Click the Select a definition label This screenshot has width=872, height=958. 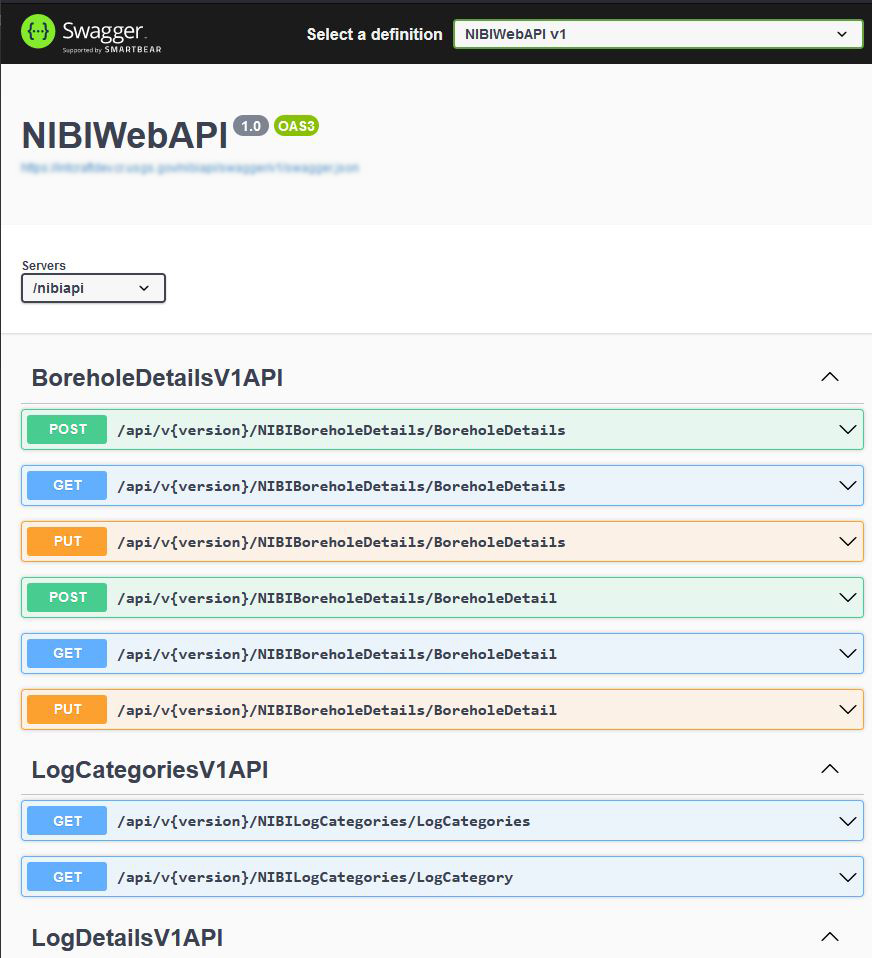coord(375,34)
